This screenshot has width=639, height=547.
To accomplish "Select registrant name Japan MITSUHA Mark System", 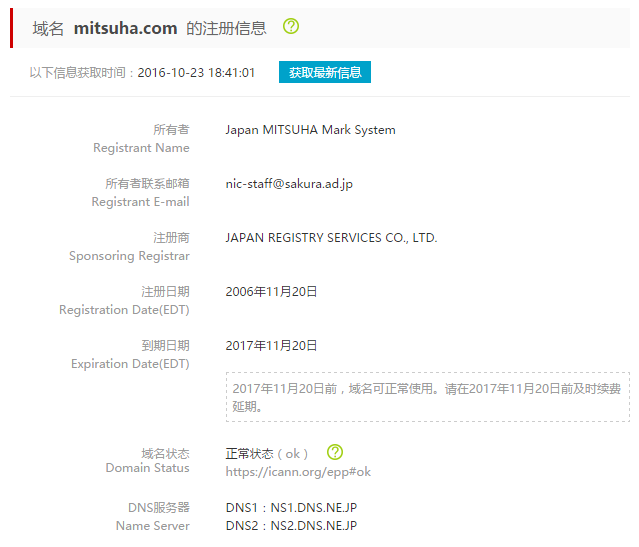I will [x=311, y=130].
